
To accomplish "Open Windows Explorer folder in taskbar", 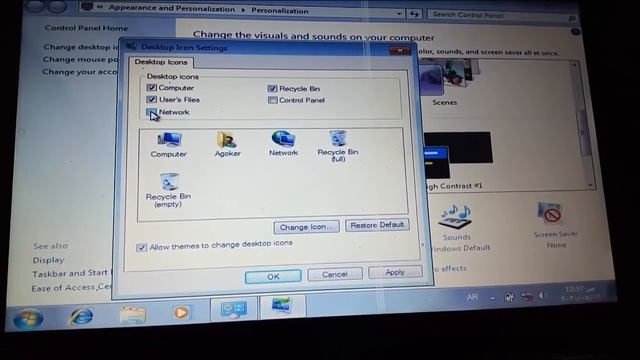I will coord(133,315).
